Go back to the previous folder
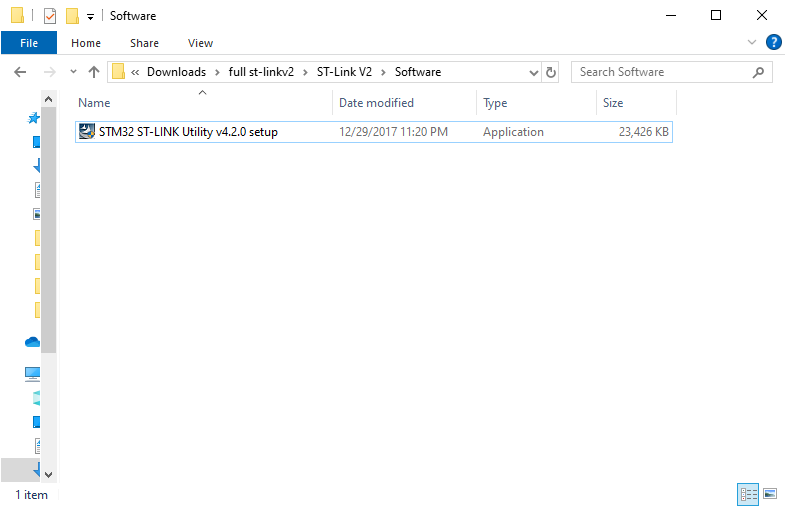Image resolution: width=786 pixels, height=507 pixels. pyautogui.click(x=20, y=72)
